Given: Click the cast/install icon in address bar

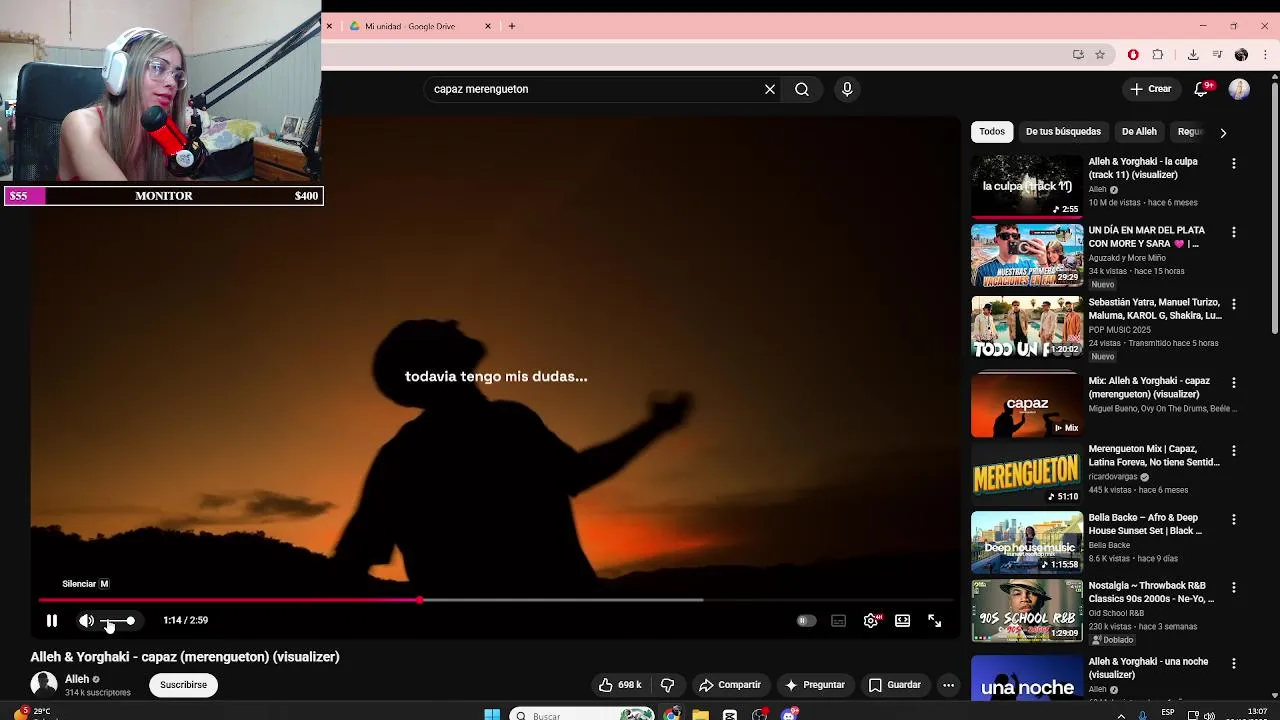Looking at the screenshot, I should pos(1078,55).
